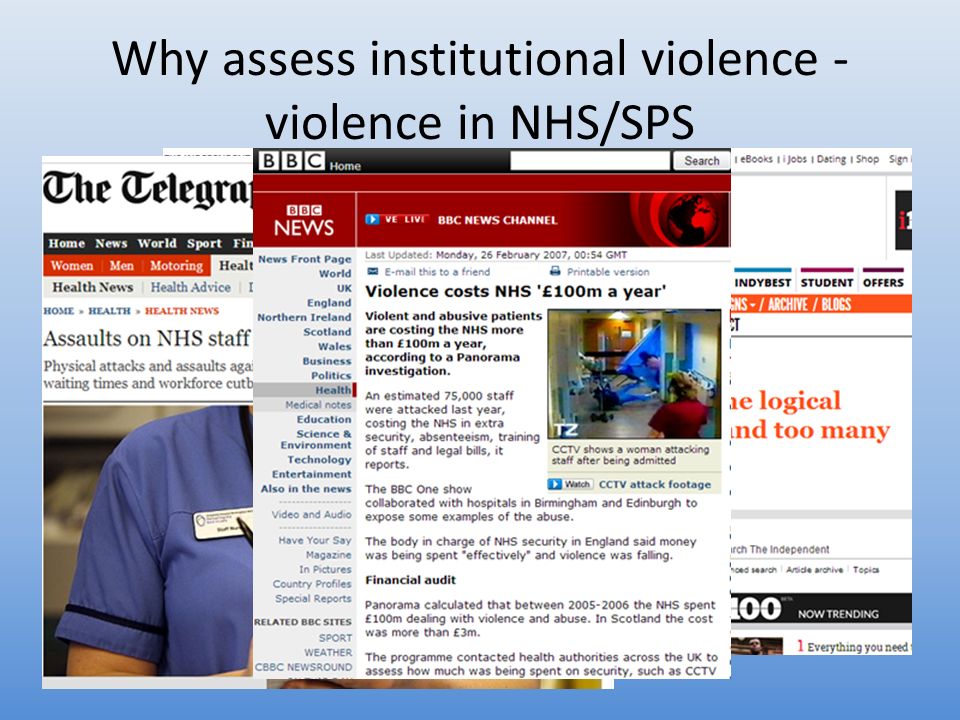960x720 pixels.
Task: Select Men tab in Telegraph
Action: pyautogui.click(x=121, y=266)
